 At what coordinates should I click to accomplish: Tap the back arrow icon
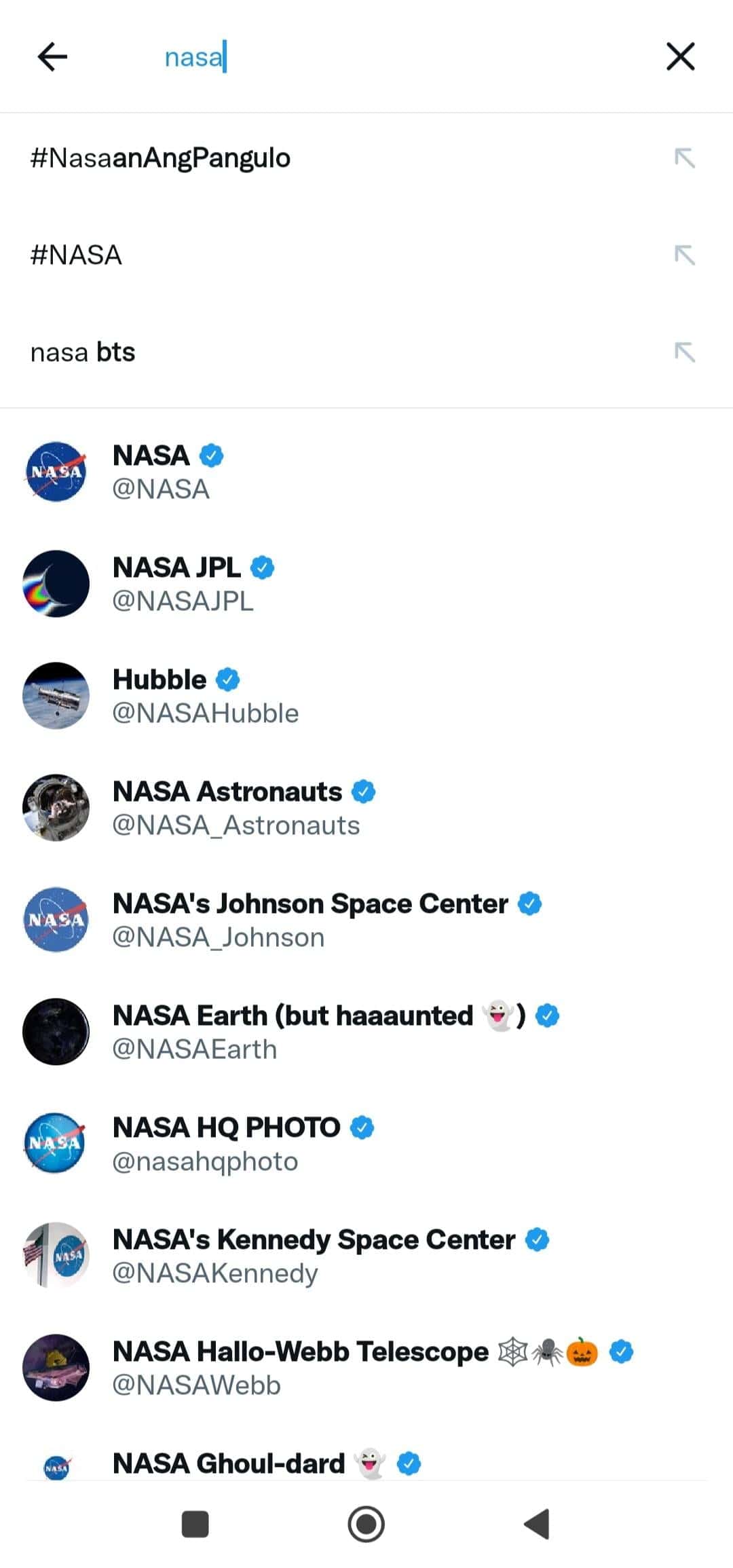click(52, 56)
